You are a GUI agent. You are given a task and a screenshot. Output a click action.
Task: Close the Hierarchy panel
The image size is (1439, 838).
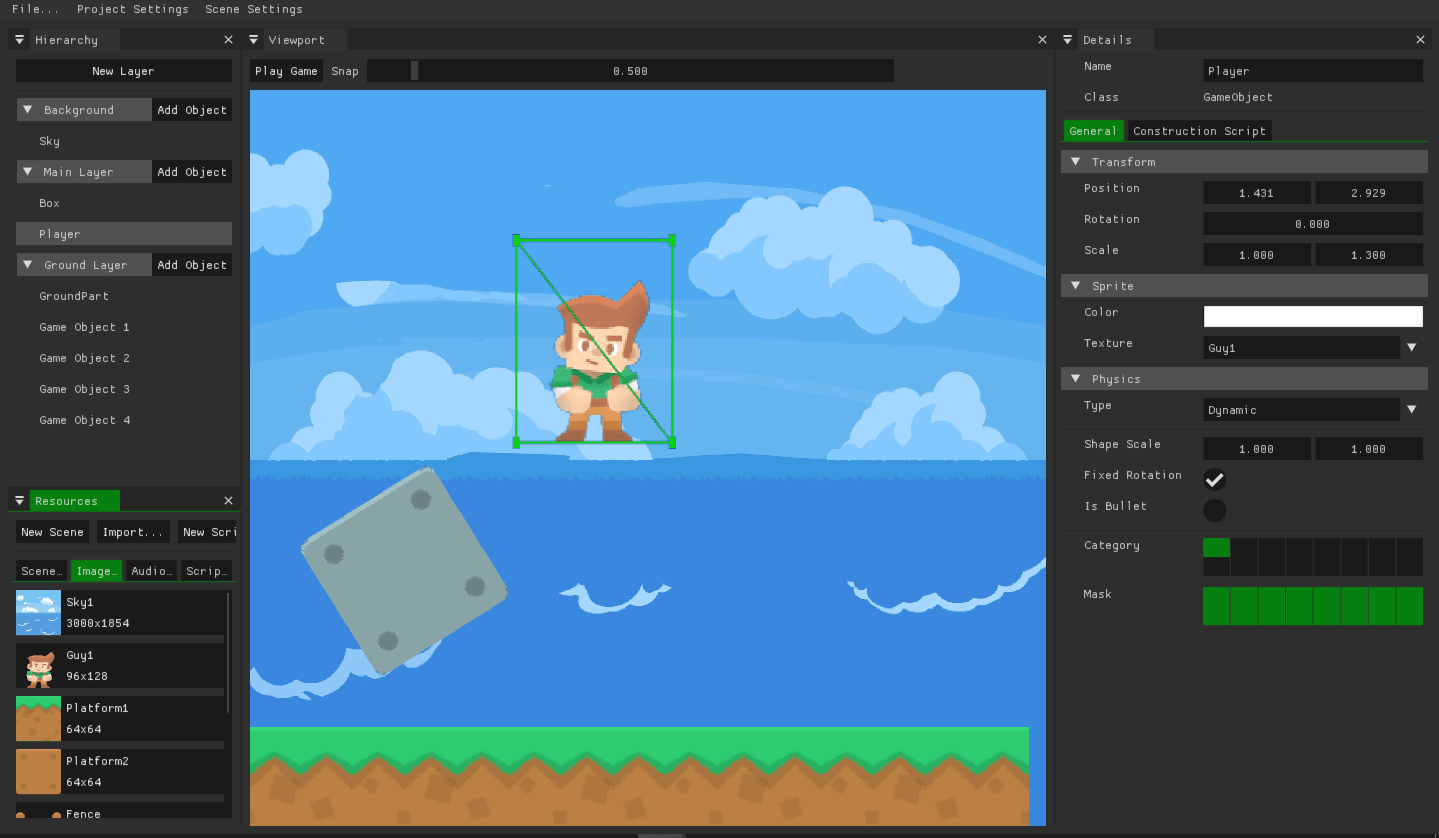point(228,40)
